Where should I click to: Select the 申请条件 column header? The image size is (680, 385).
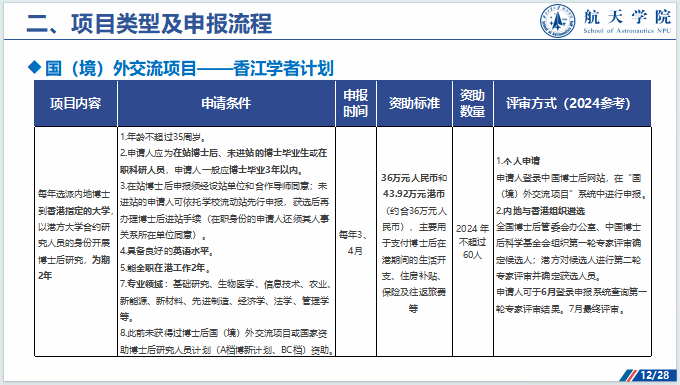(226, 103)
